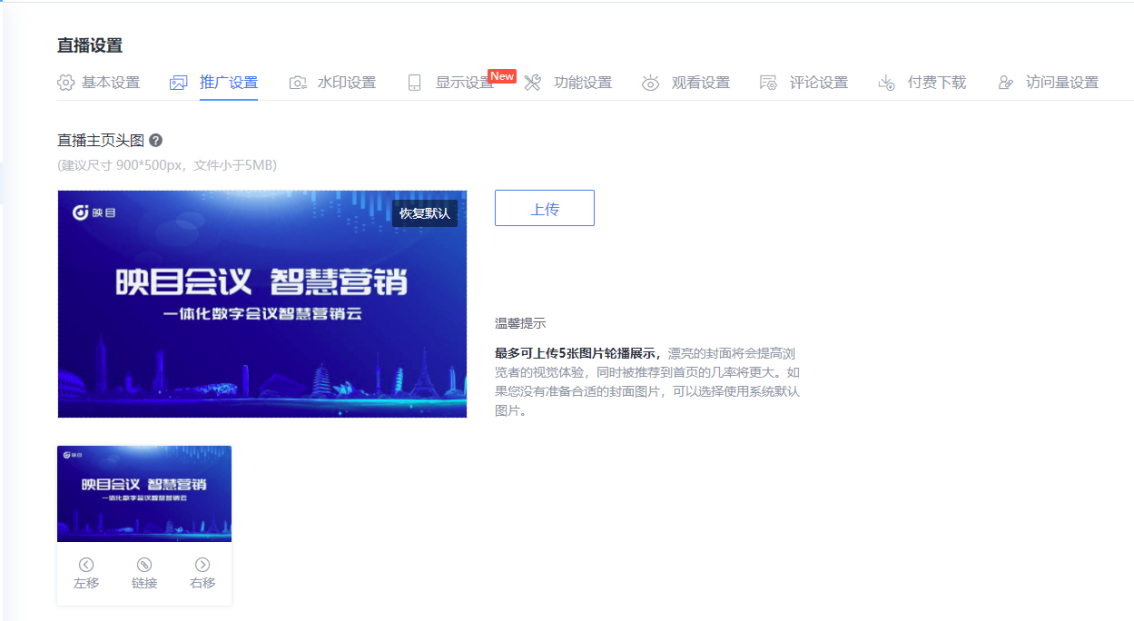Go to the 显示设置 tab
1134x621 pixels.
pos(464,82)
